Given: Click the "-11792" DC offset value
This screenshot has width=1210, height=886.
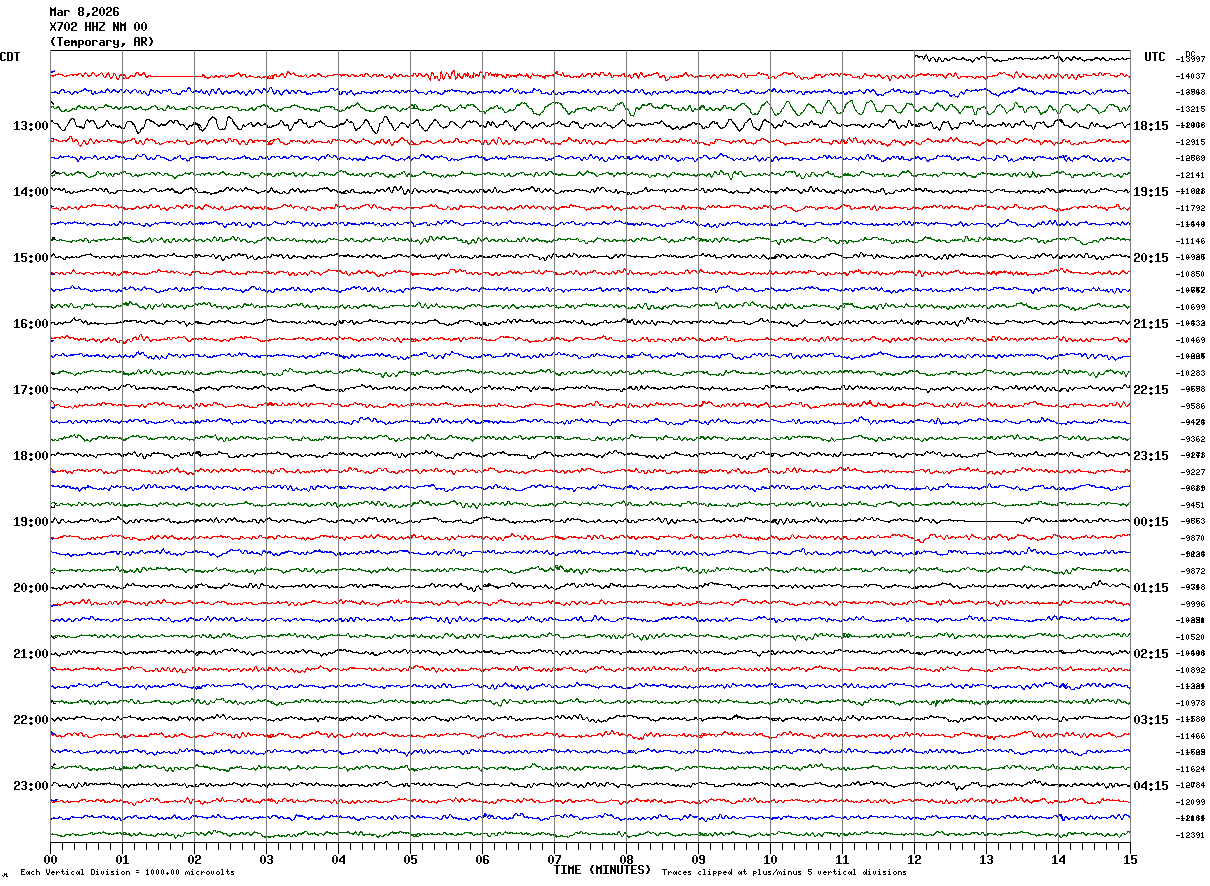Looking at the screenshot, I should tap(1190, 208).
